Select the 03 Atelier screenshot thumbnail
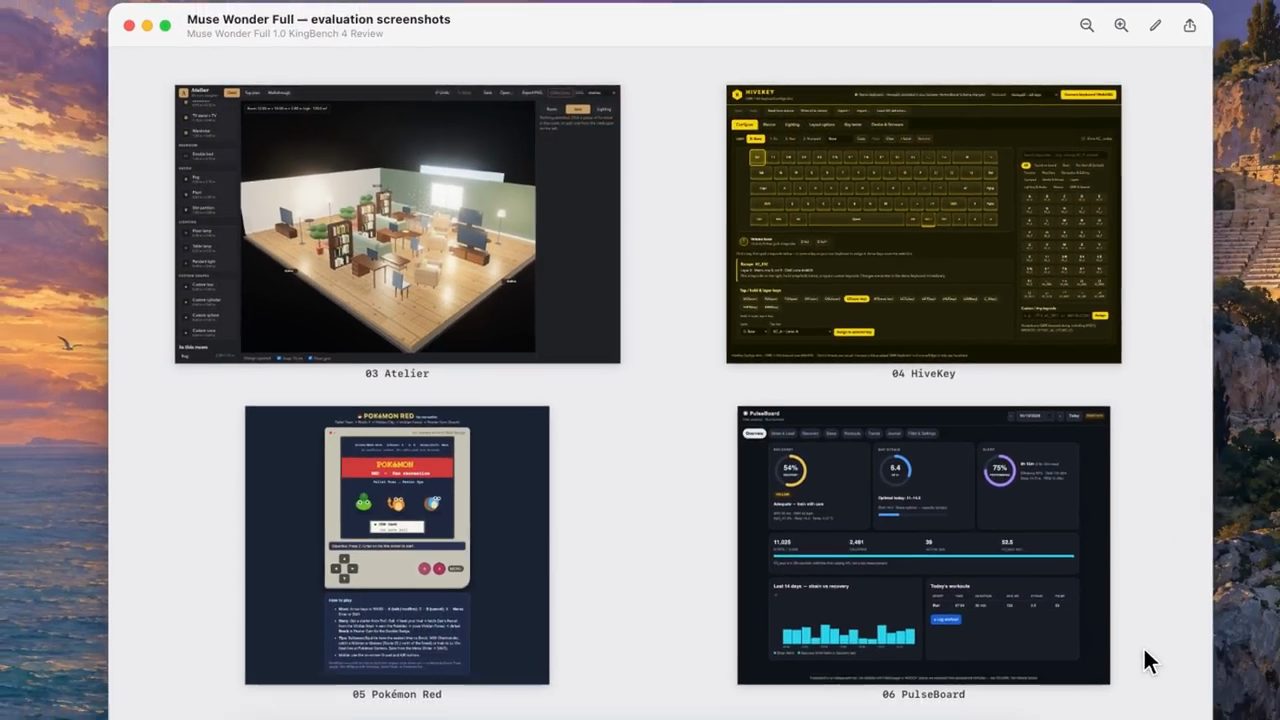 (x=397, y=224)
